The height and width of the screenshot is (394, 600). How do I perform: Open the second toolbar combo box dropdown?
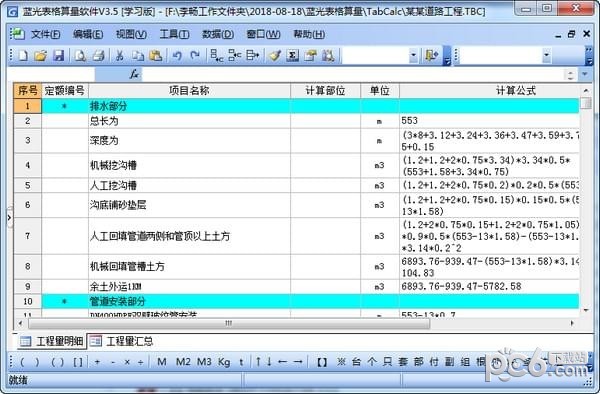click(546, 56)
